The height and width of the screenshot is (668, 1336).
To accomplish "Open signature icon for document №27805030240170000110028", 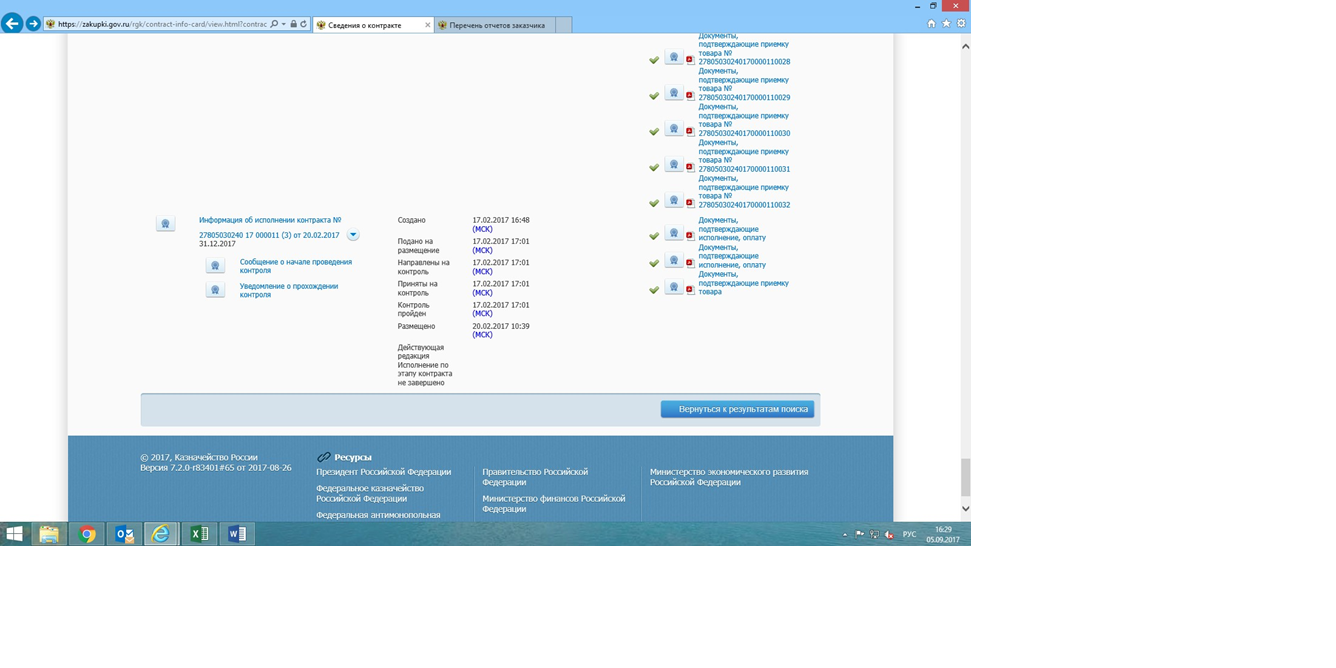I will [674, 58].
